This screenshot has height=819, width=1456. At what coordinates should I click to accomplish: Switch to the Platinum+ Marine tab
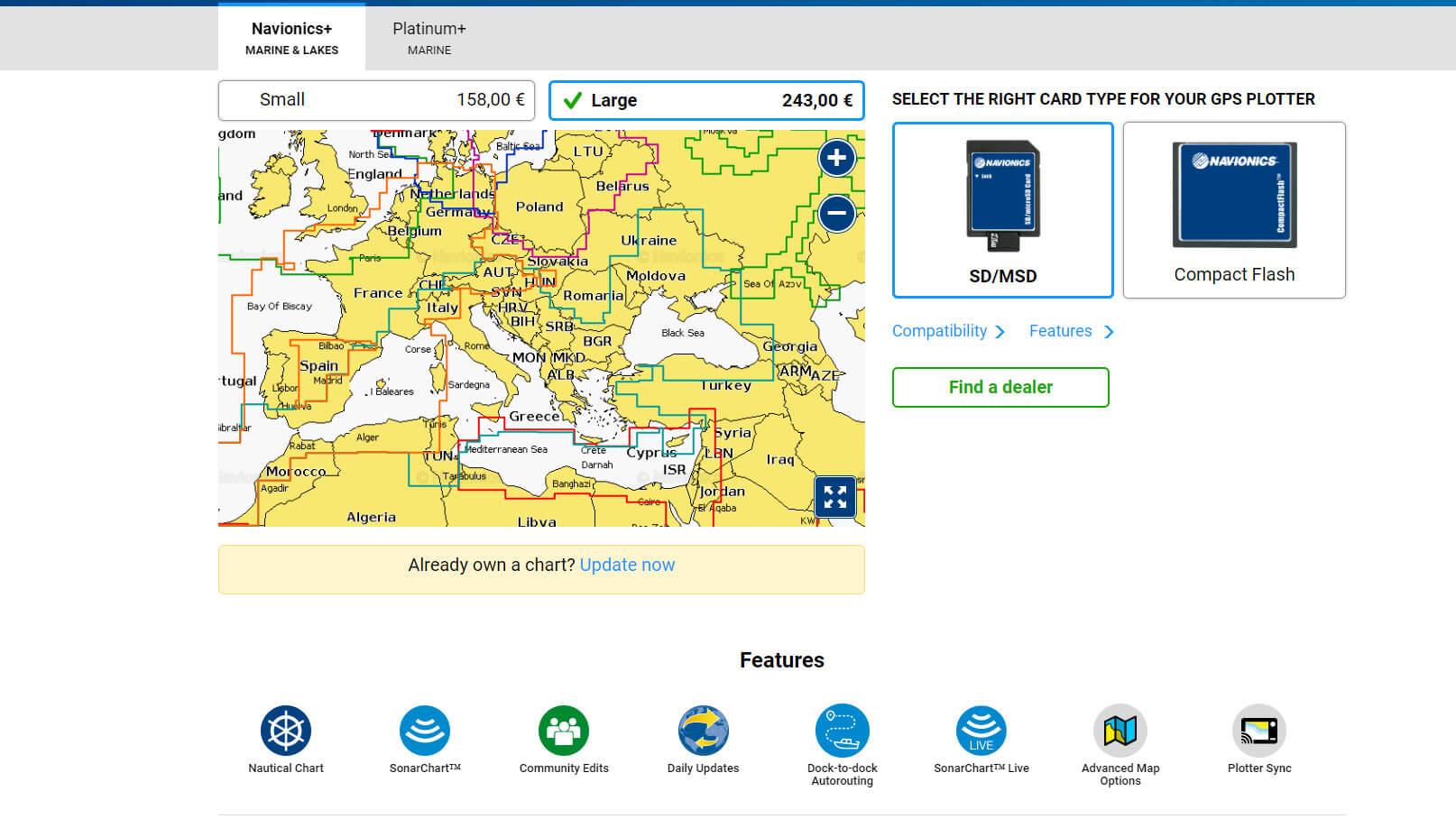pos(429,38)
